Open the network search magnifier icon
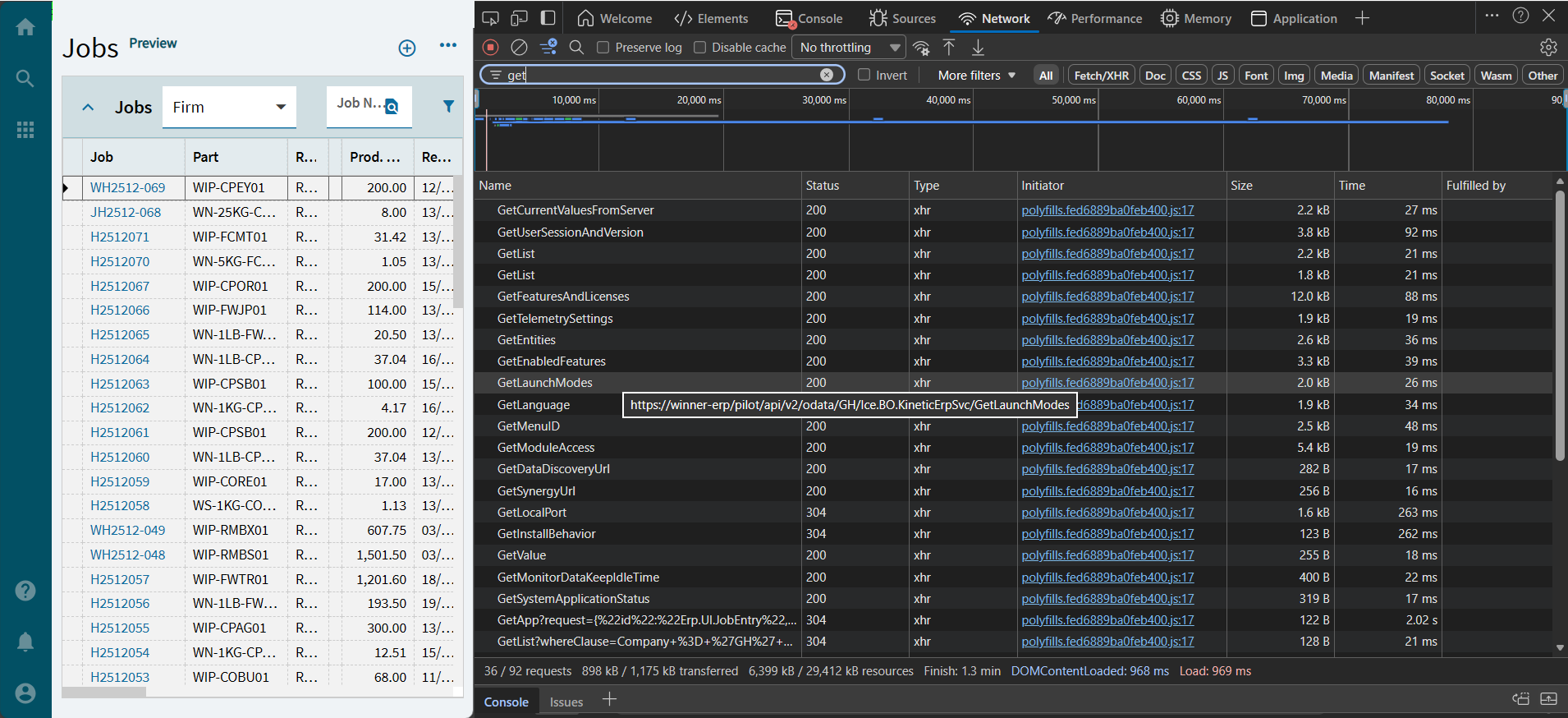Screen dimensions: 1568x718 (x=576, y=48)
